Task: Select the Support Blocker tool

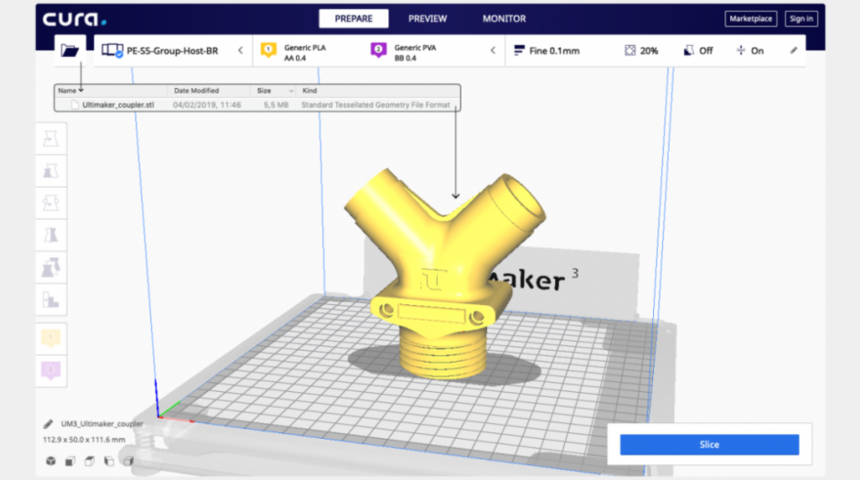Action: pos(51,300)
